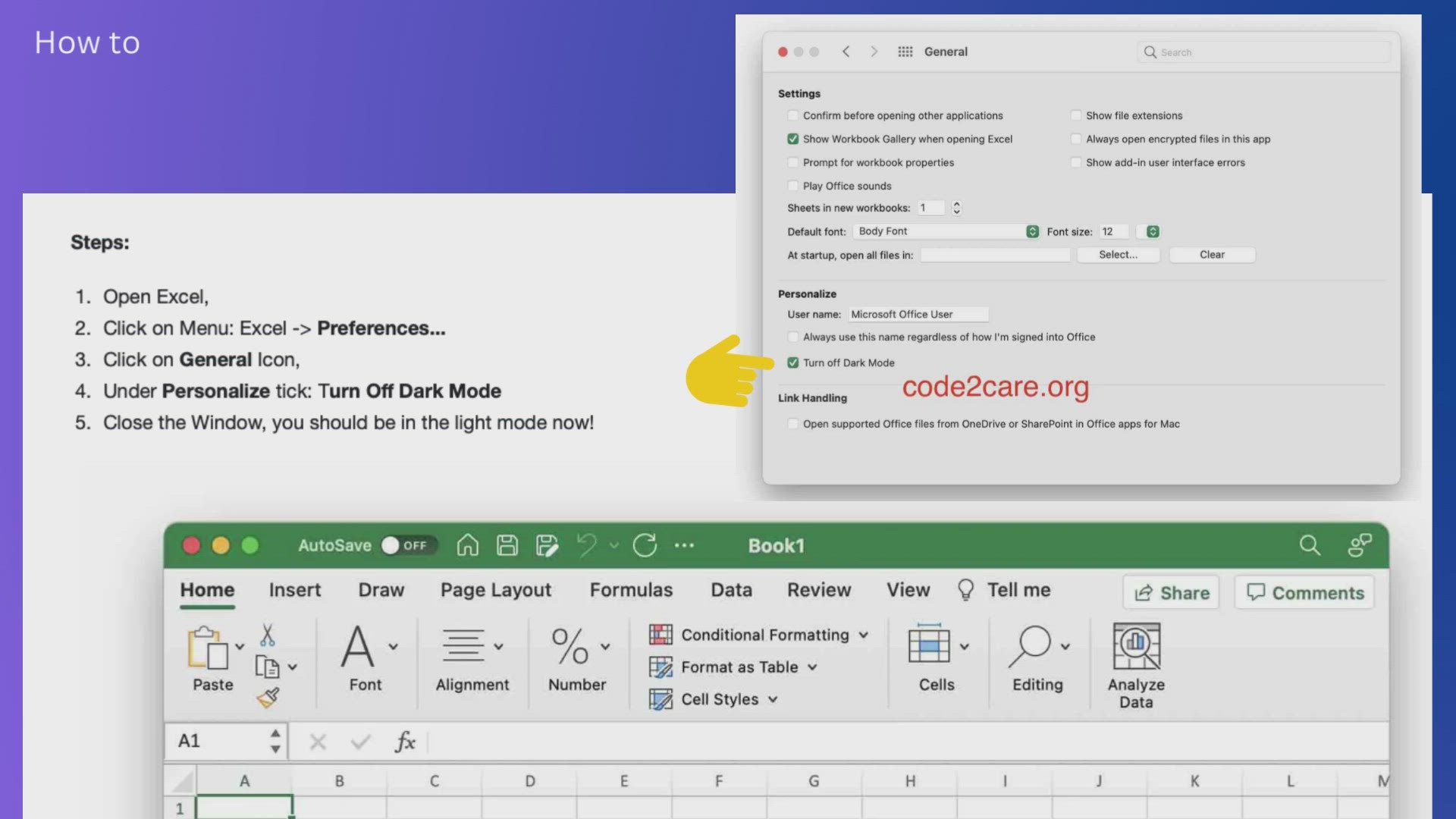Click the Analyze Data icon
Screen dimensions: 1456x819
click(1137, 646)
